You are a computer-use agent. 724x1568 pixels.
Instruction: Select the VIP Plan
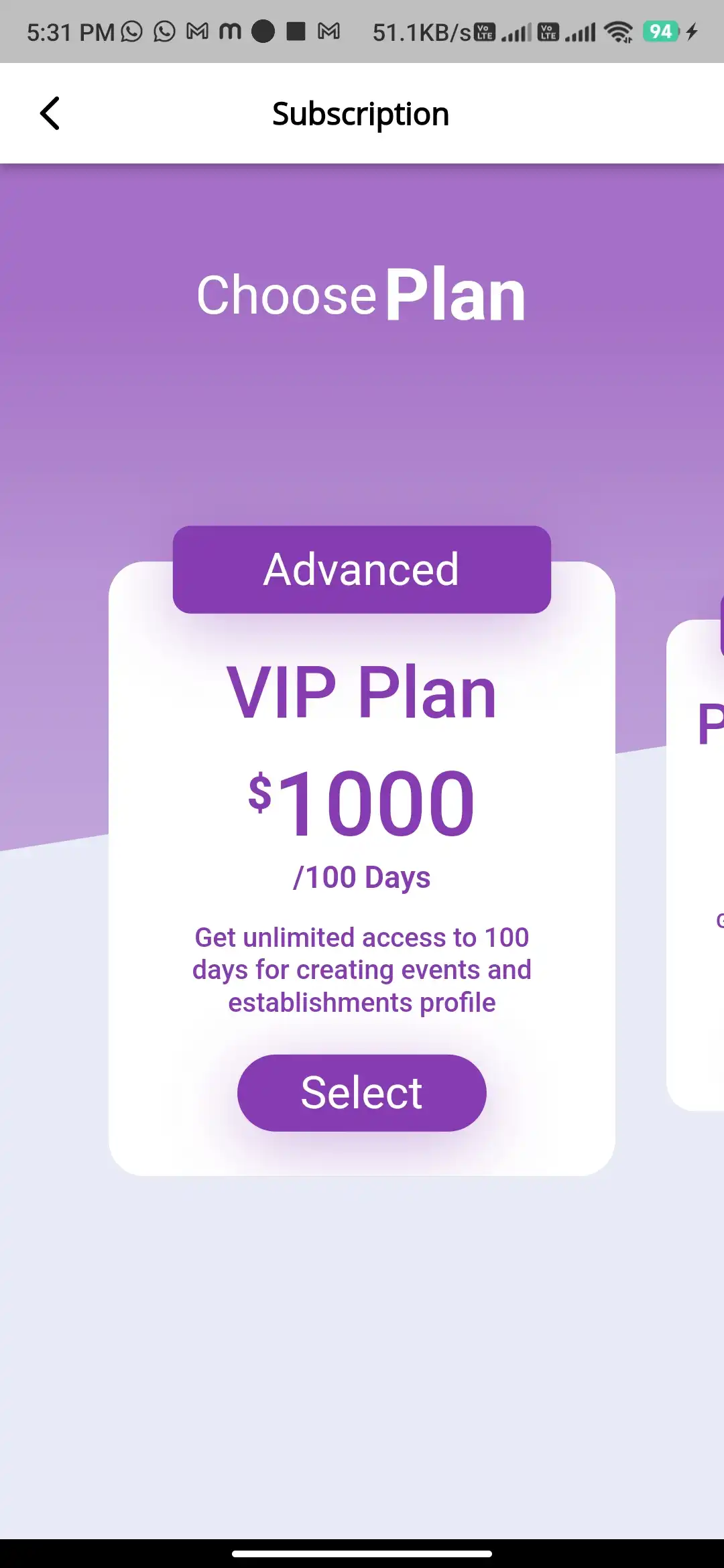[361, 1092]
